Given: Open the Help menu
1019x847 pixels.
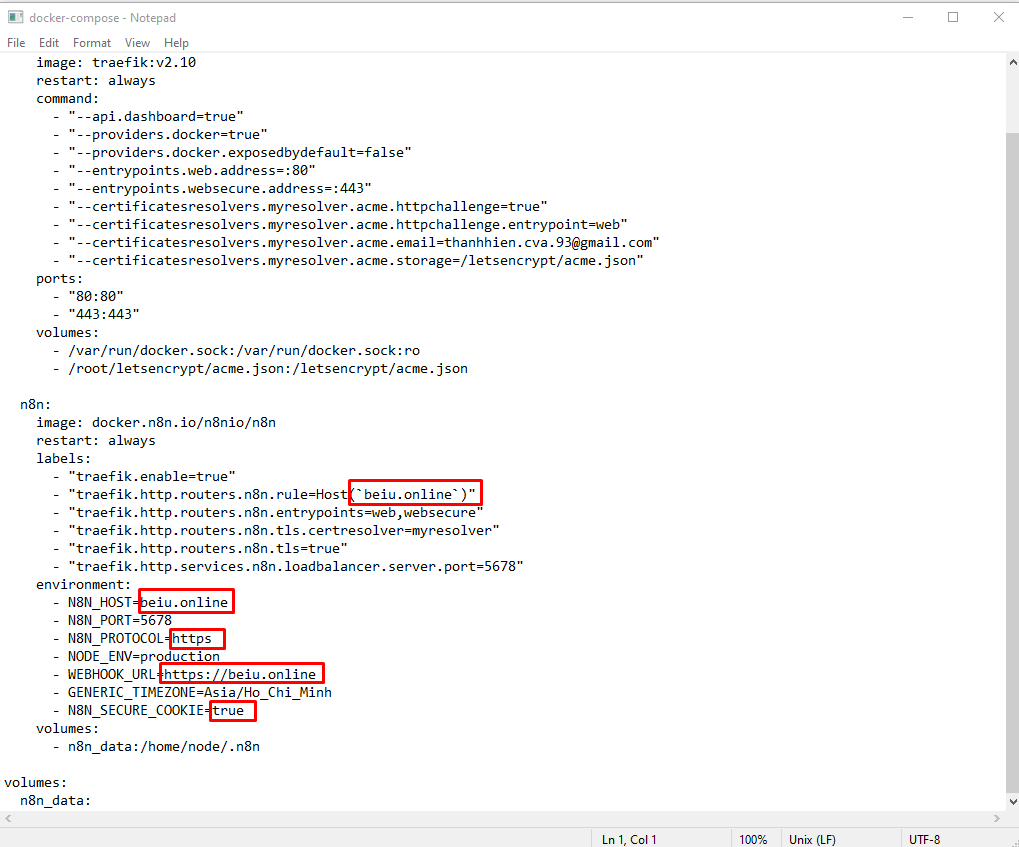Looking at the screenshot, I should tap(176, 43).
